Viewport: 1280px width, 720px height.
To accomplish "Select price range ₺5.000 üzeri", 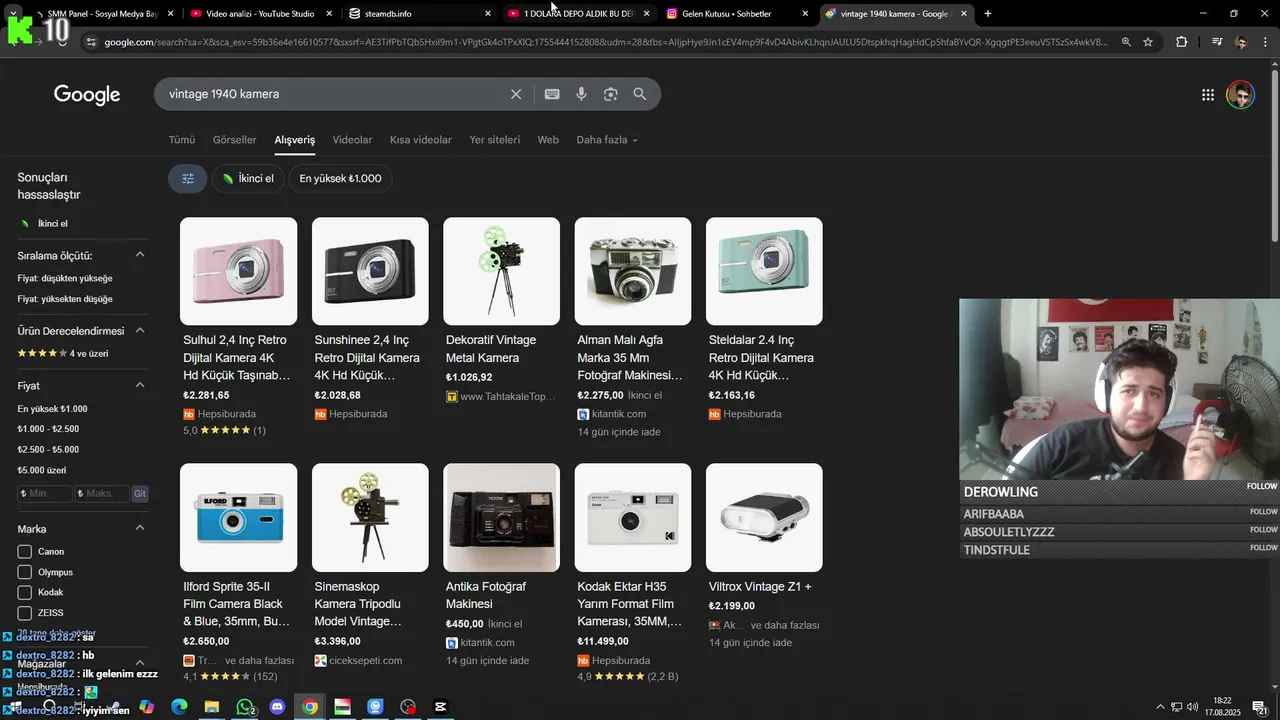I will pos(42,470).
